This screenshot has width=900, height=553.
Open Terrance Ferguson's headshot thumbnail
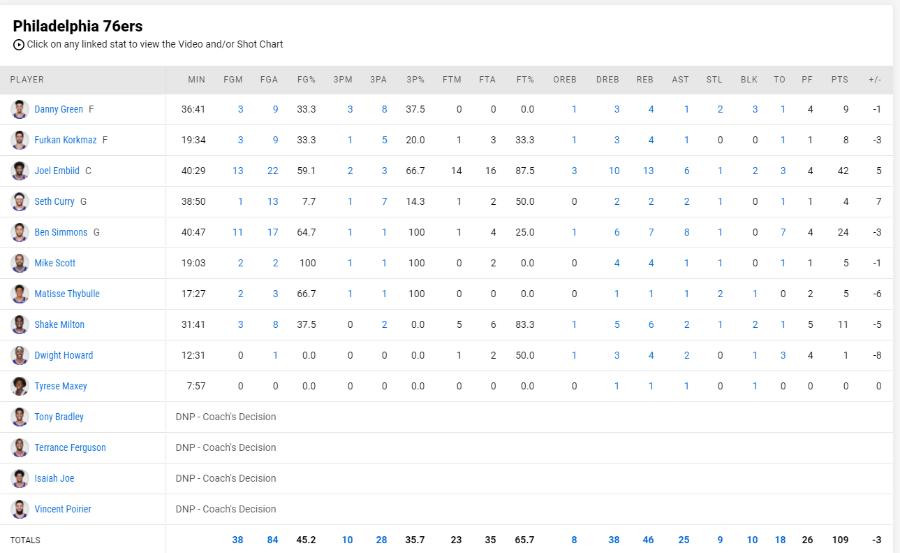20,447
